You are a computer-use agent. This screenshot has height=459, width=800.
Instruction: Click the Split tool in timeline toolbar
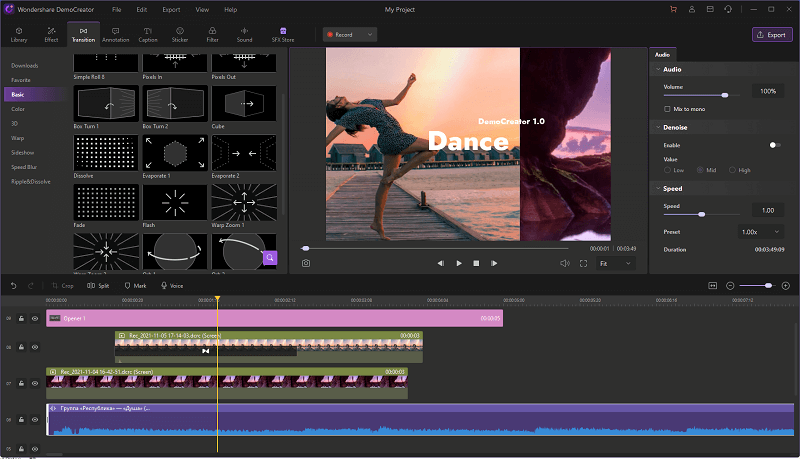click(x=97, y=286)
